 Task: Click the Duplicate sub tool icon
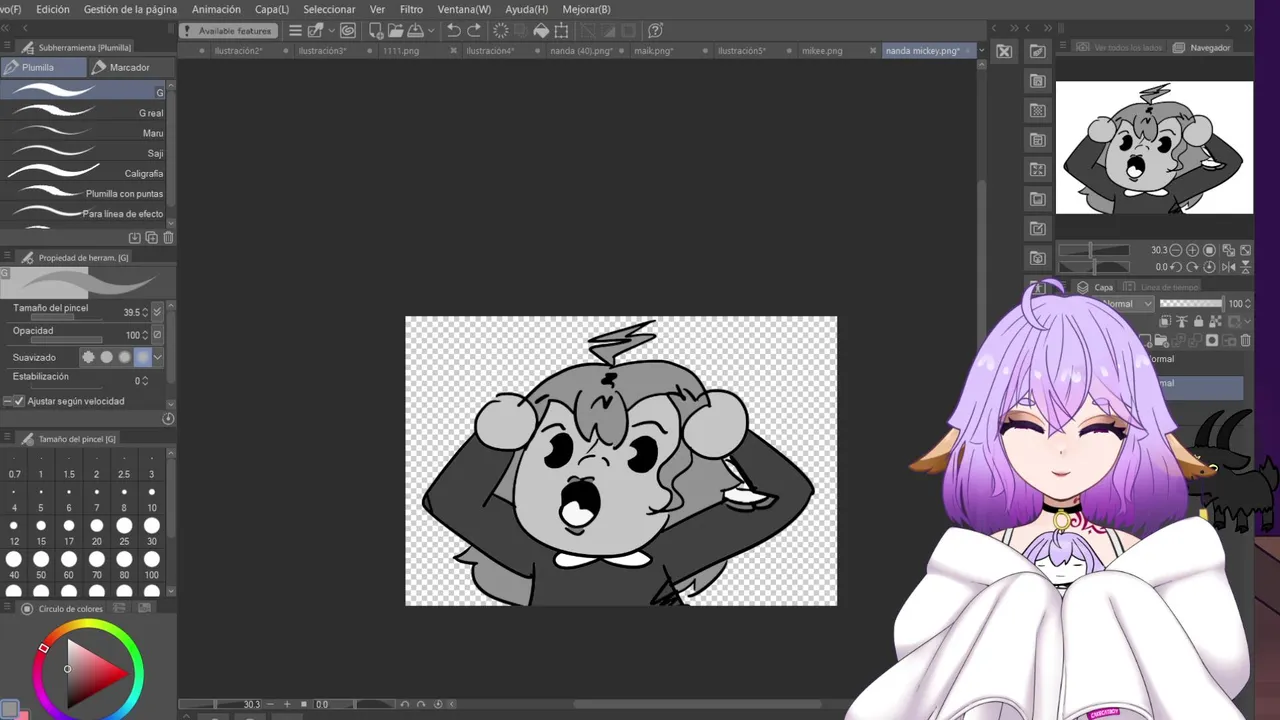click(x=151, y=238)
